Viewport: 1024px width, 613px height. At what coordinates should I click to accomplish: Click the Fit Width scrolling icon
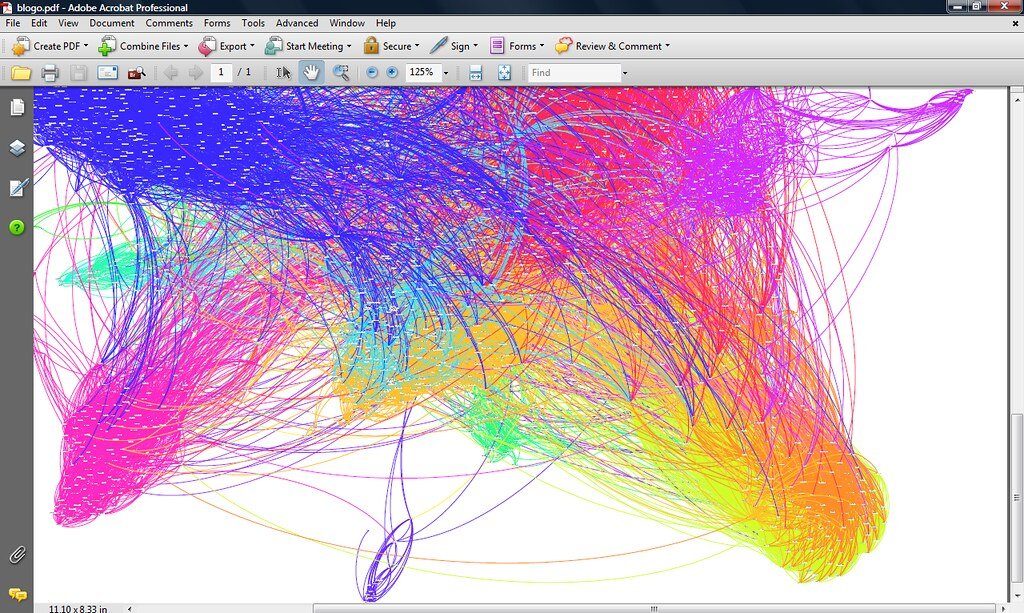[476, 72]
